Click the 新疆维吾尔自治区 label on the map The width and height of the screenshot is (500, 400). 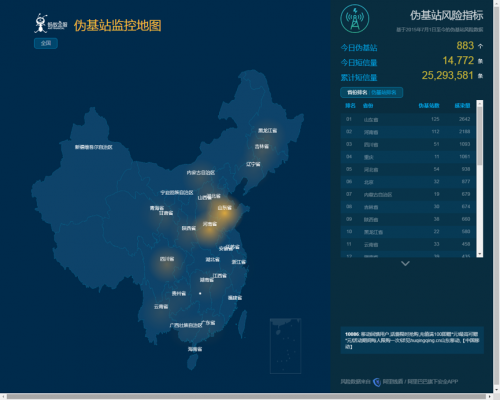[94, 147]
